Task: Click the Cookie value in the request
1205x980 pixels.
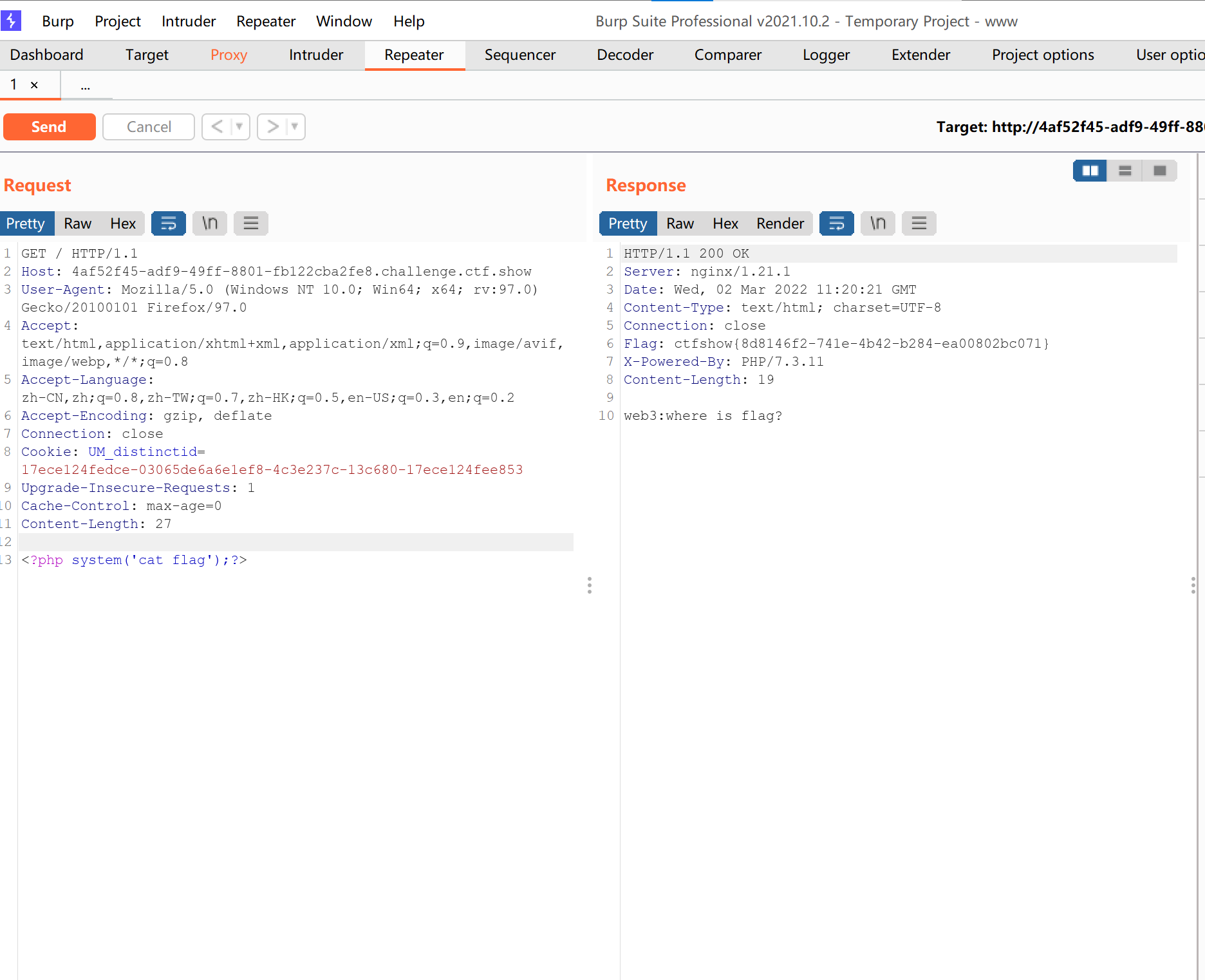Action: 272,470
